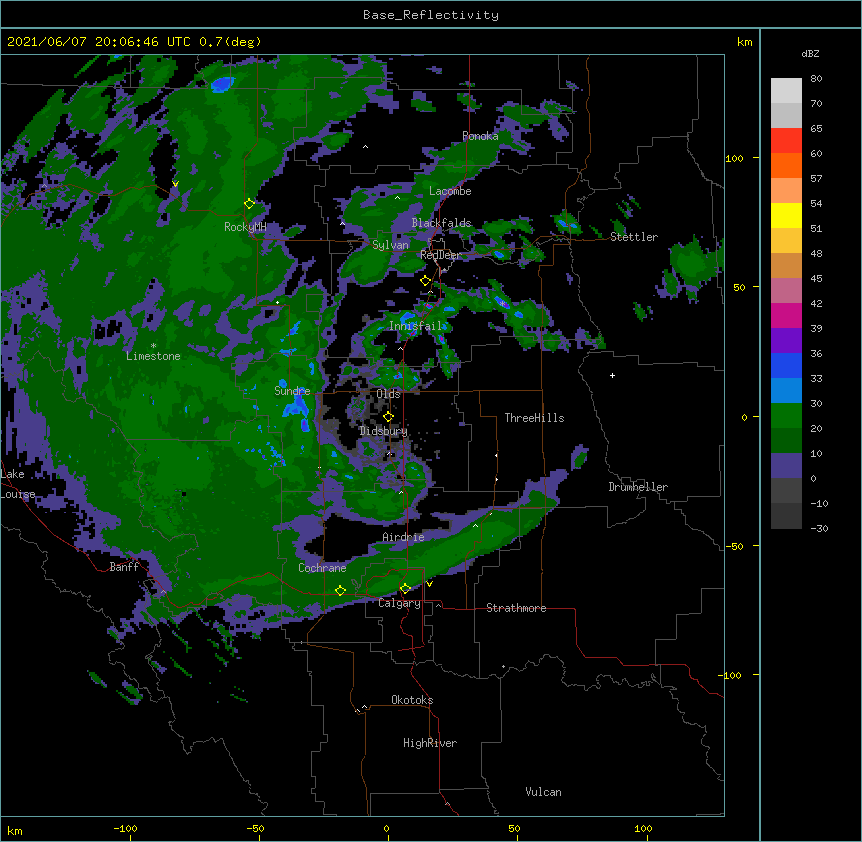Click the Innisfail label
Image resolution: width=862 pixels, height=842 pixels.
pos(415,326)
